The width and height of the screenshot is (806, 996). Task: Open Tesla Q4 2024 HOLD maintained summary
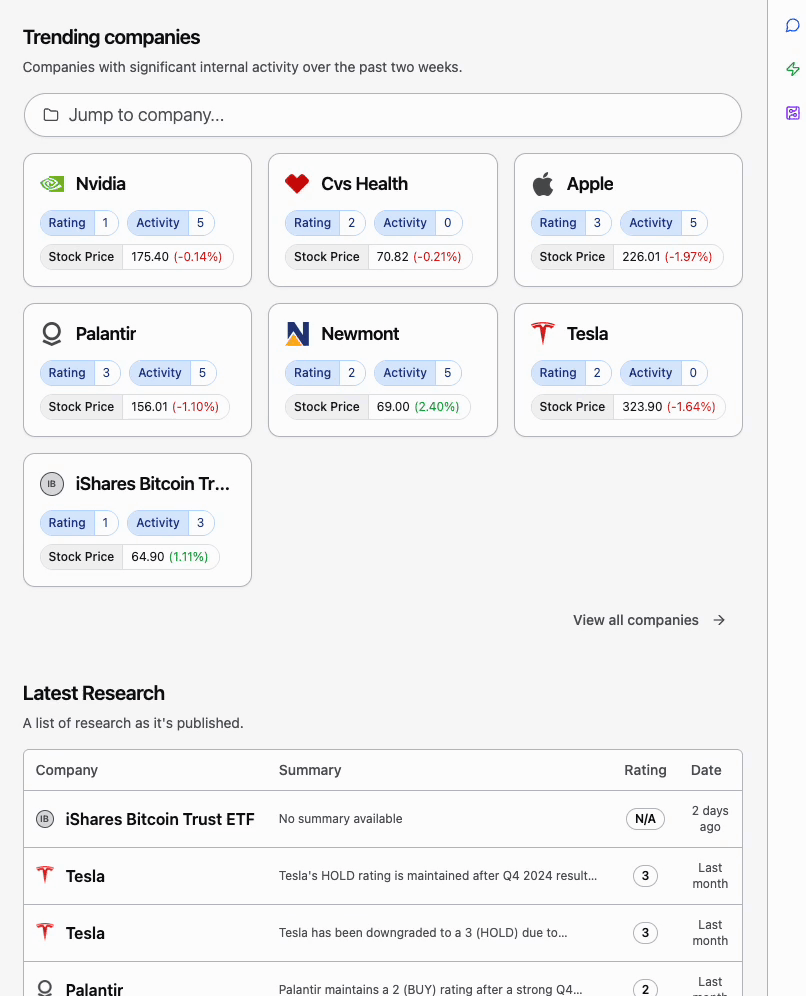pyautogui.click(x=438, y=876)
